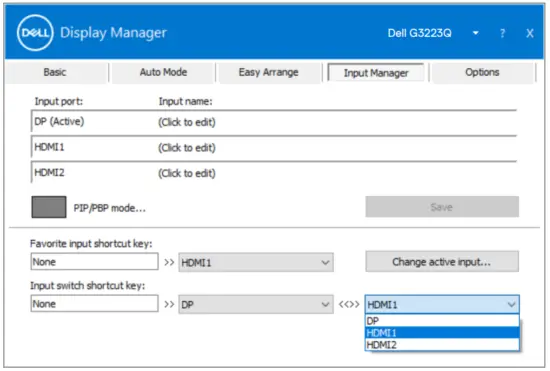This screenshot has width=550, height=371.
Task: Edit the input name for DP (Active)
Action: (x=187, y=122)
